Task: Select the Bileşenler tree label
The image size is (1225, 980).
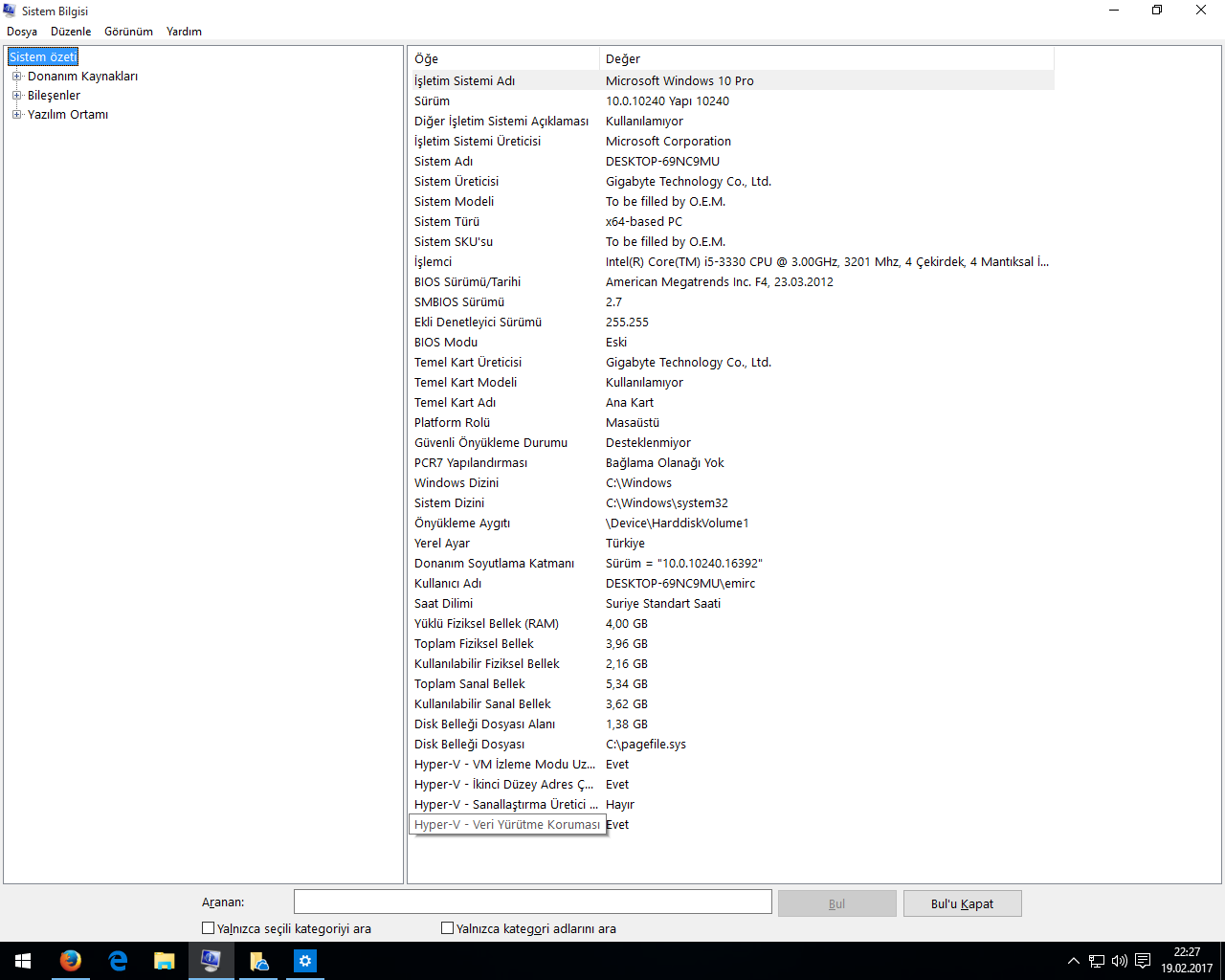Action: (54, 96)
